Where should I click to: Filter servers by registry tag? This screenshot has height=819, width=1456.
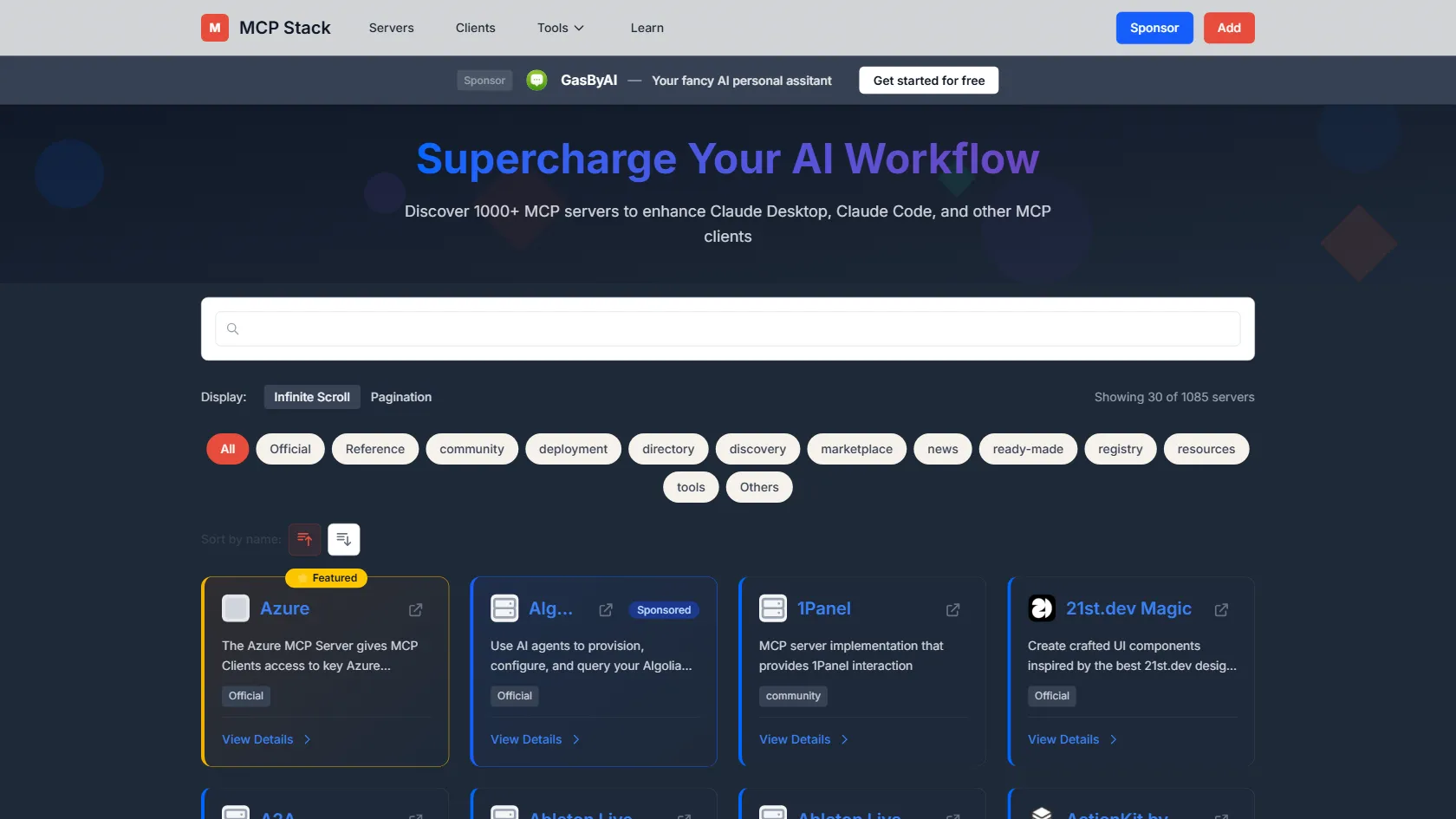pyautogui.click(x=1121, y=449)
